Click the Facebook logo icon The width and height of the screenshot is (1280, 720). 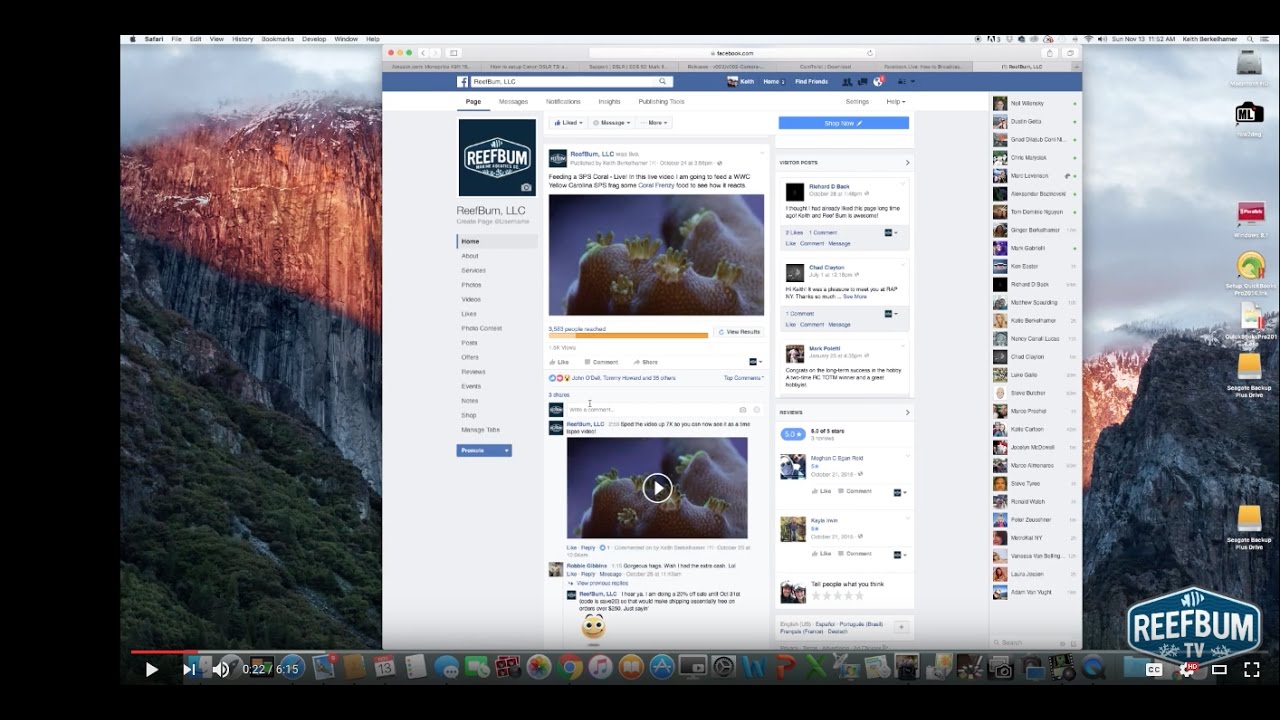pyautogui.click(x=464, y=81)
